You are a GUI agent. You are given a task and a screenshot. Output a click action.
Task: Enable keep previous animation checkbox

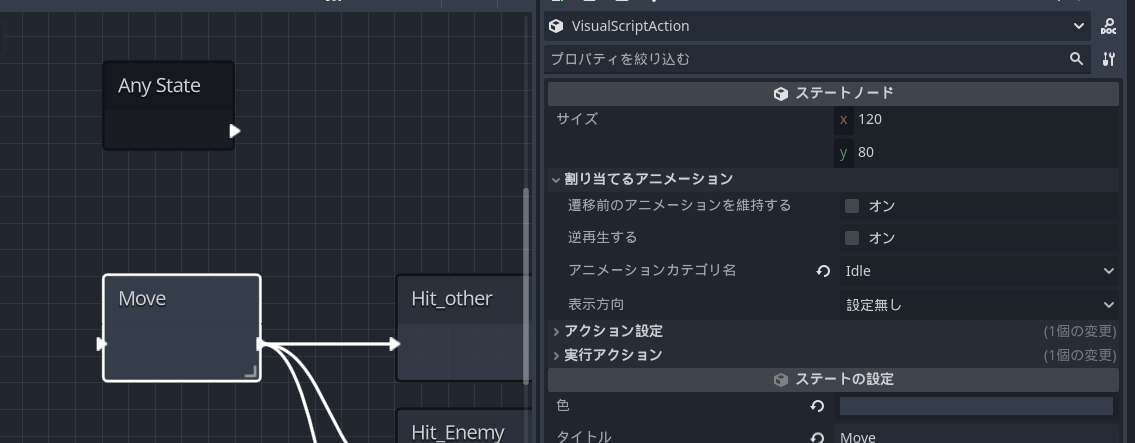pyautogui.click(x=852, y=206)
